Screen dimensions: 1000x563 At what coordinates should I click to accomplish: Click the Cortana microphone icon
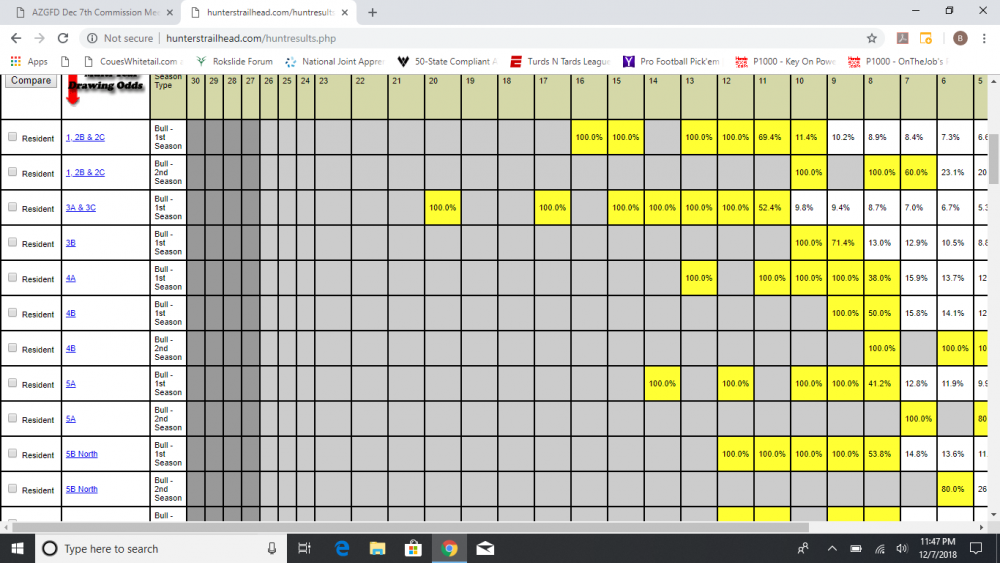[x=272, y=548]
